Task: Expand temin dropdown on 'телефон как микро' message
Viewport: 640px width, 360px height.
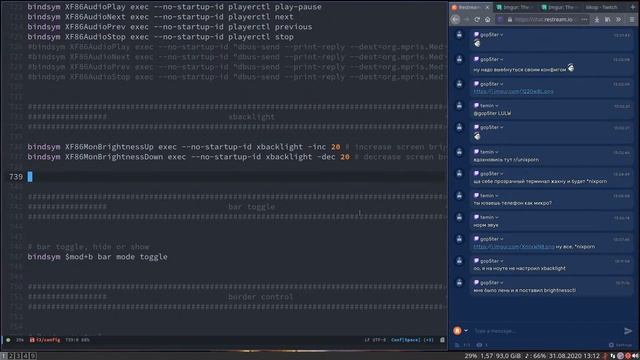Action: [x=497, y=196]
